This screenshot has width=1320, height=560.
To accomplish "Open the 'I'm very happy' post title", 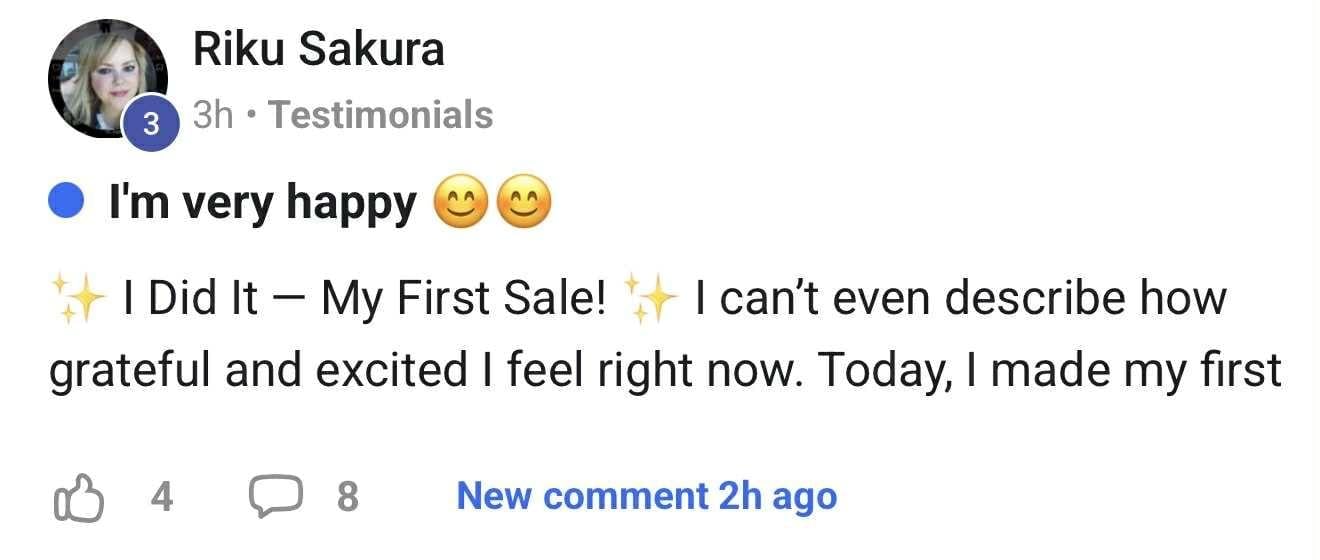I will pyautogui.click(x=263, y=204).
